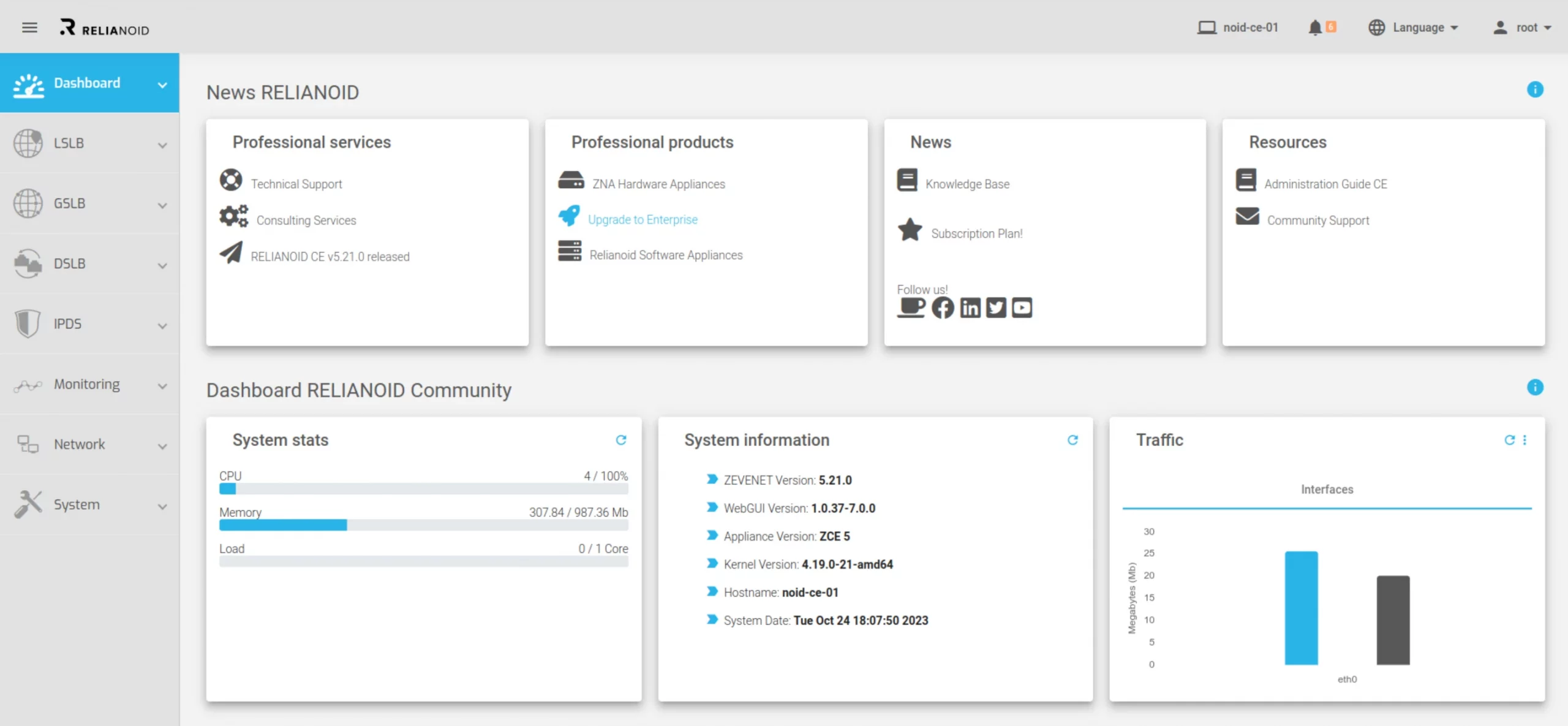The width and height of the screenshot is (1568, 726).
Task: Click the Load usage bar
Action: (x=424, y=561)
